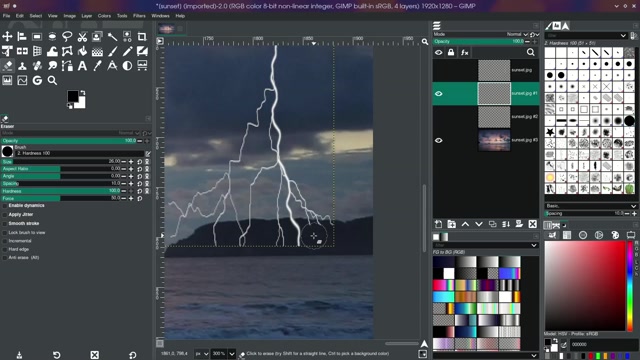
Task: Create a new layer
Action: click(438, 224)
